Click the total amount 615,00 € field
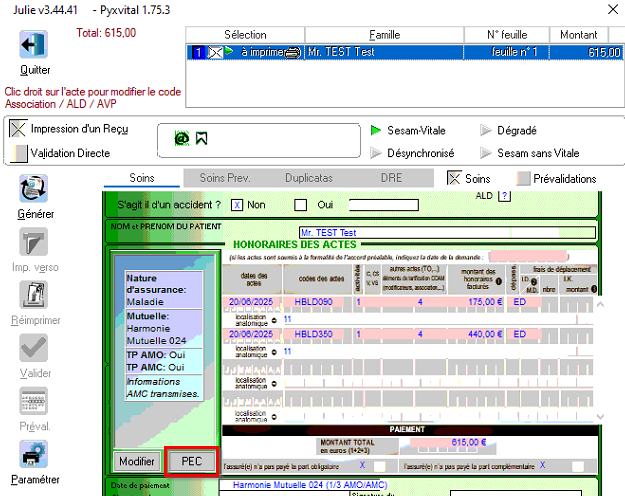 click(448, 442)
